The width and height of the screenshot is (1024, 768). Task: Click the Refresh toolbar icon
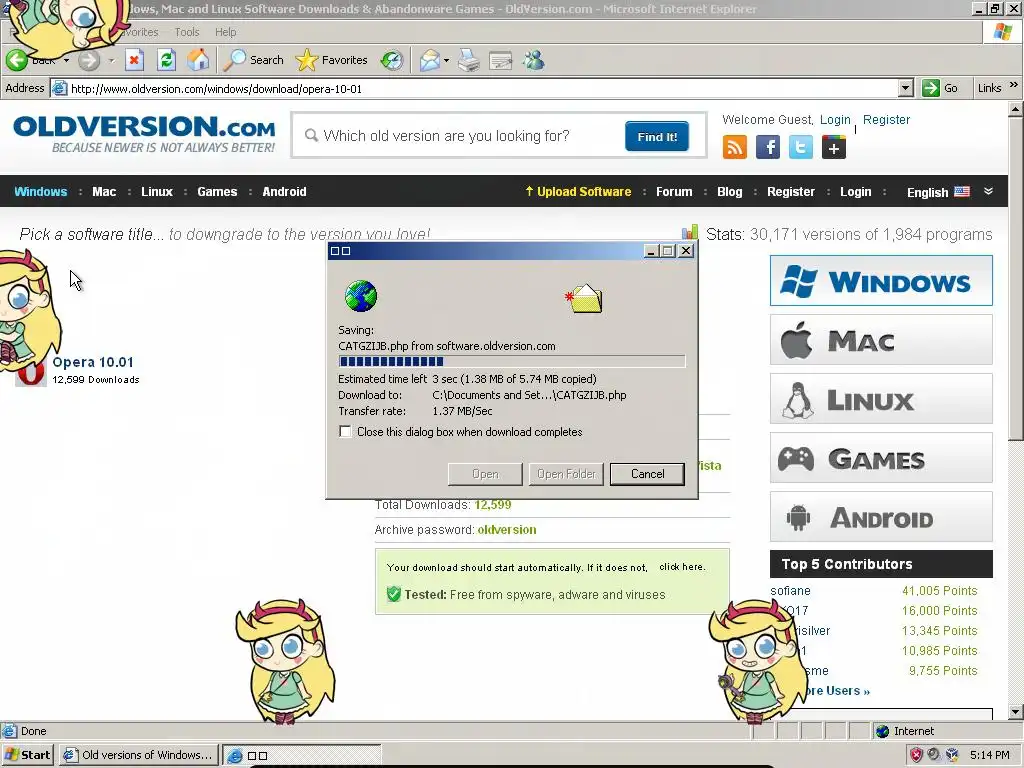tap(167, 60)
